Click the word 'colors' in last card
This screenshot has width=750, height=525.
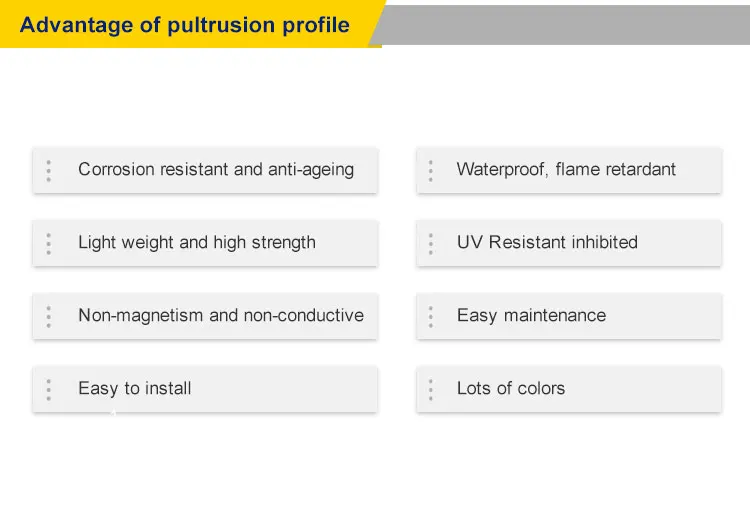[541, 388]
